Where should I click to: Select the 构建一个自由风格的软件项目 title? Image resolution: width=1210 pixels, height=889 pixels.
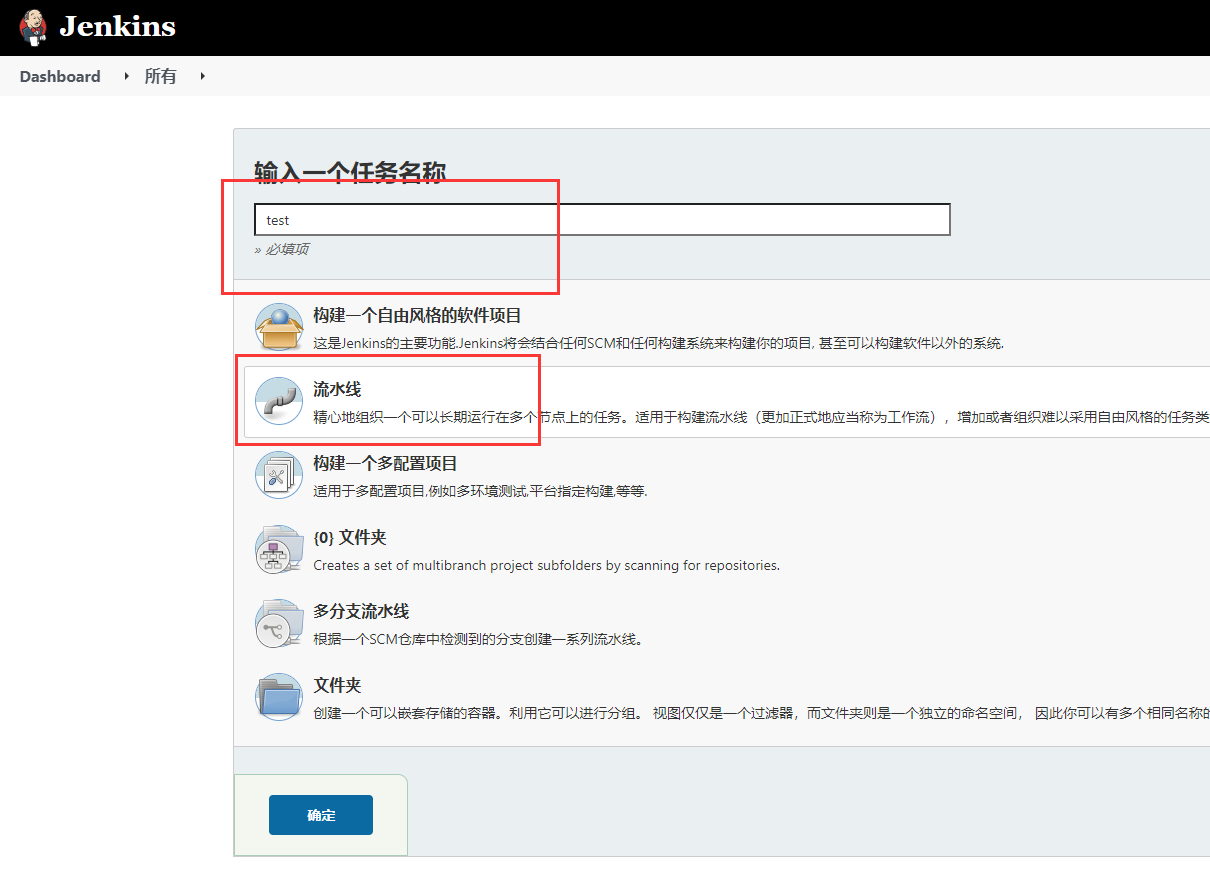[x=417, y=315]
